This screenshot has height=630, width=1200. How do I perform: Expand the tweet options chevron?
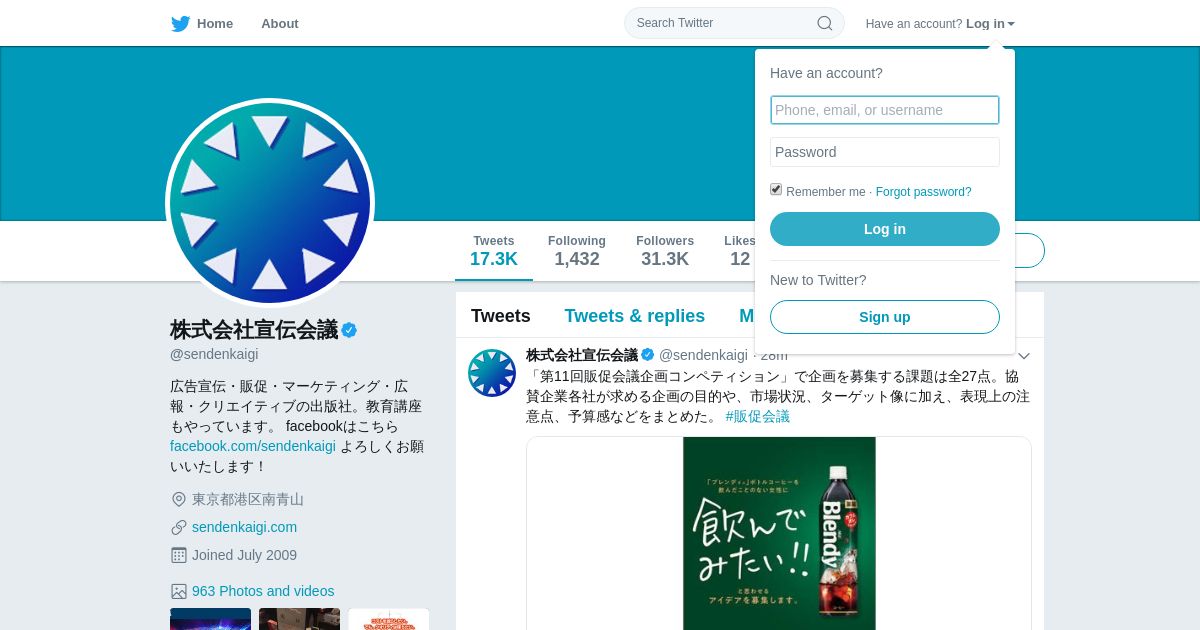pos(1024,356)
